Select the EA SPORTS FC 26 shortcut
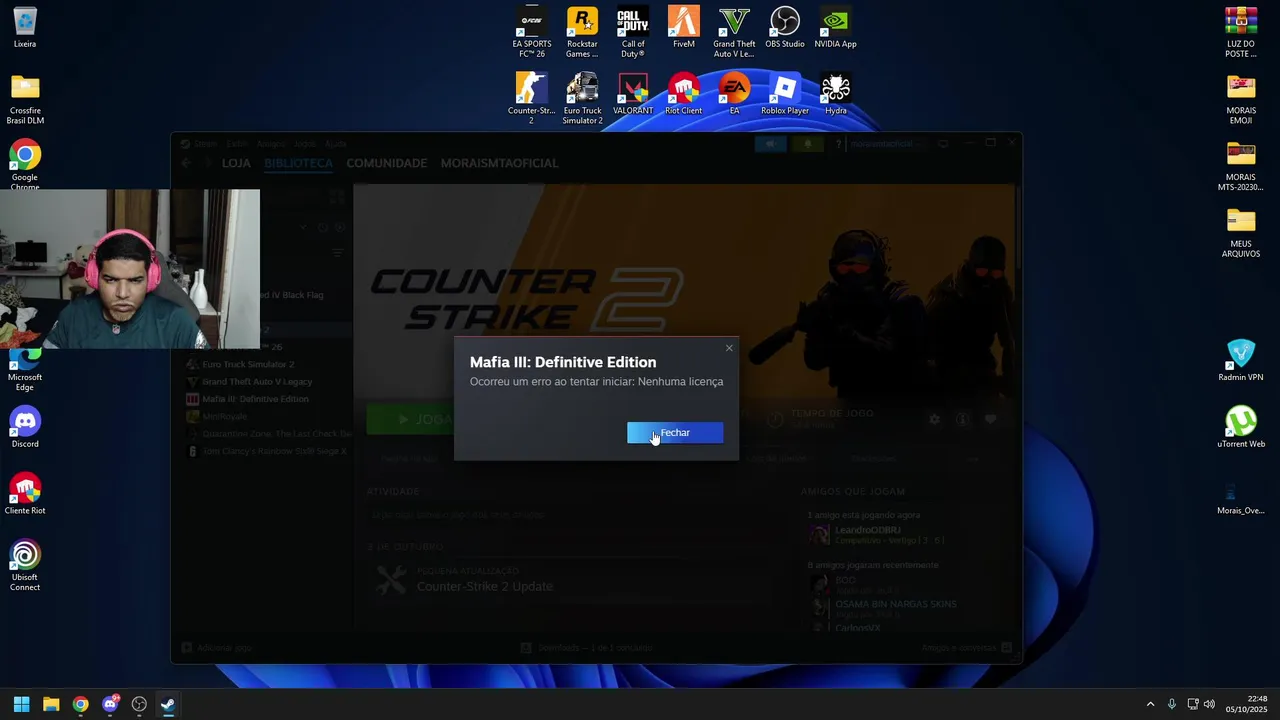The height and width of the screenshot is (720, 1280). [532, 32]
